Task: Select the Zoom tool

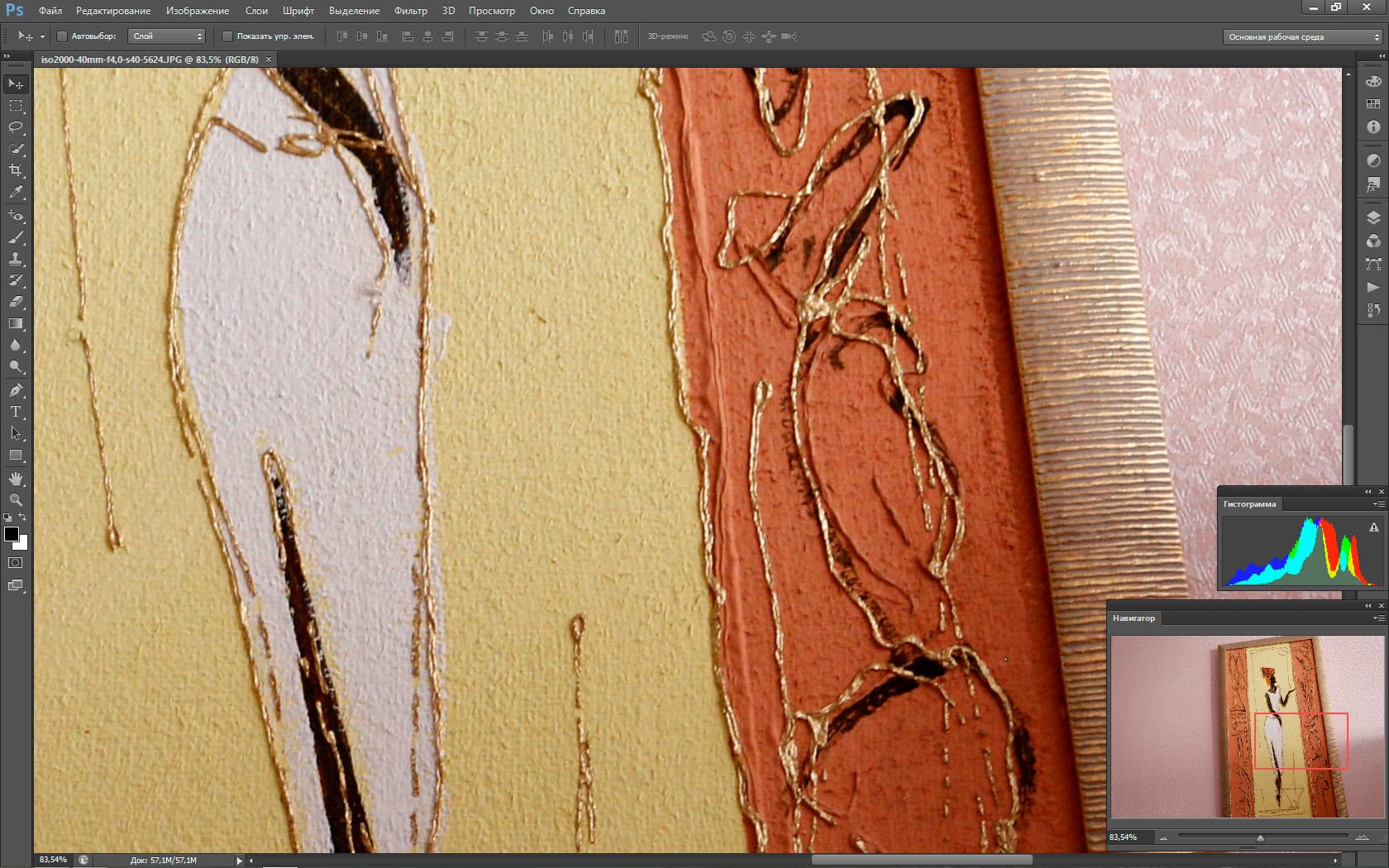Action: [16, 500]
